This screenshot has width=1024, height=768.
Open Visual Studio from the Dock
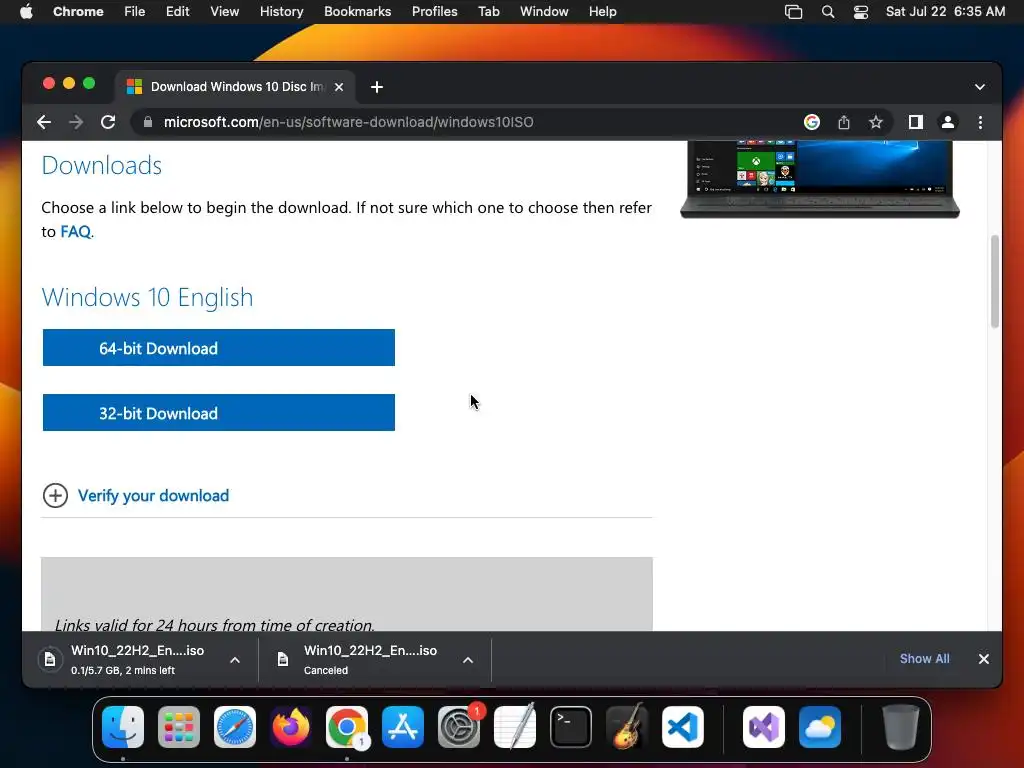(x=763, y=727)
